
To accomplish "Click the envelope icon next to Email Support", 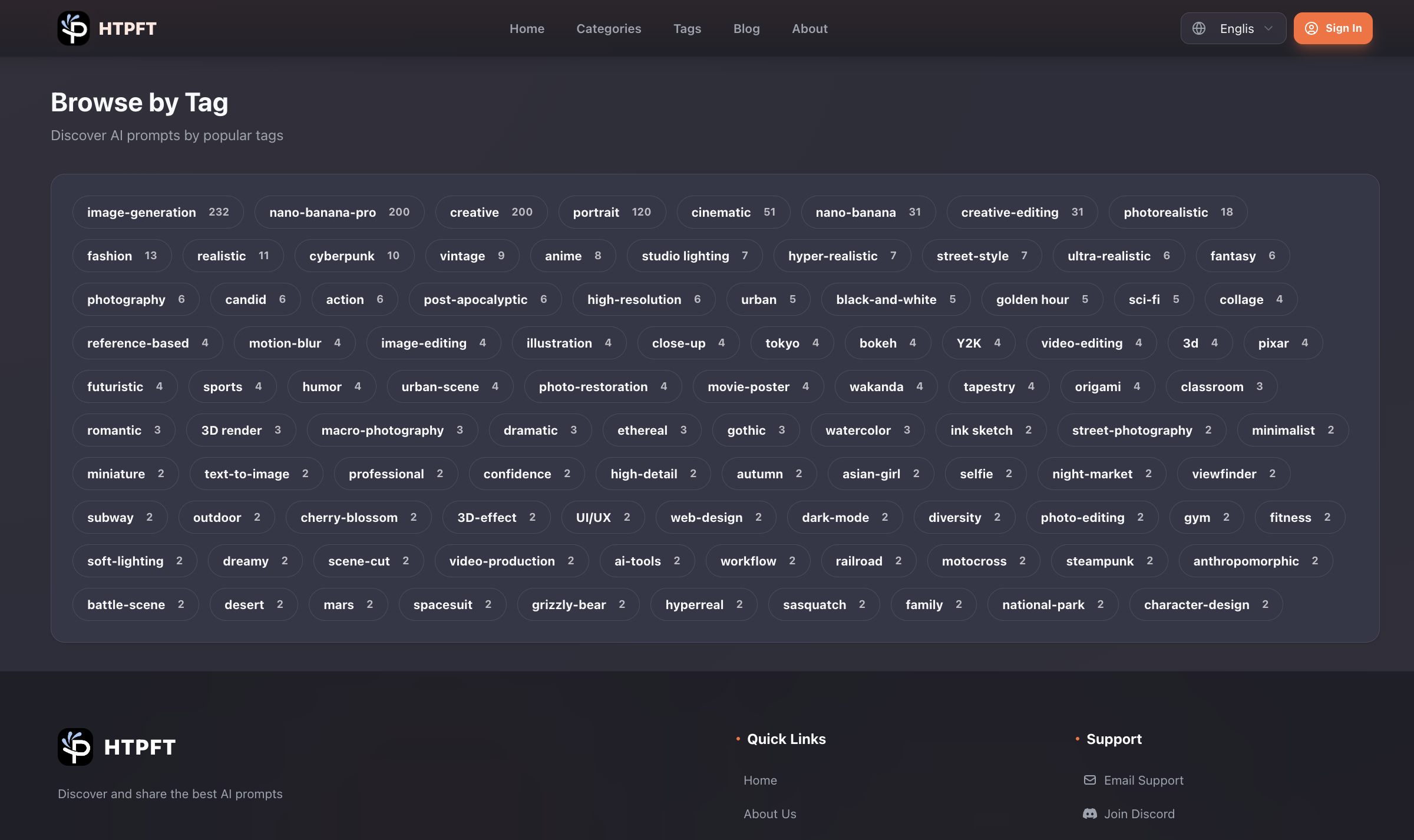I will 1091,779.
